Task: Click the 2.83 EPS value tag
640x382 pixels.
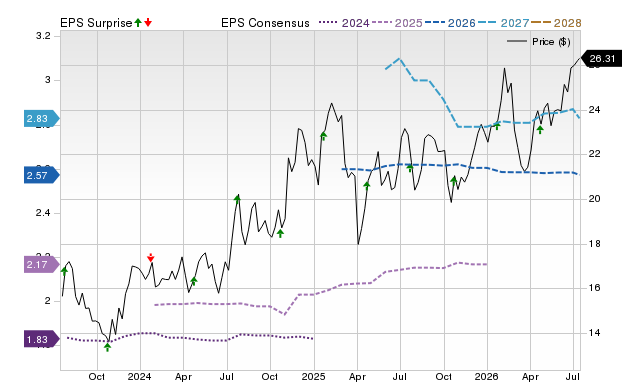Action: [42, 118]
